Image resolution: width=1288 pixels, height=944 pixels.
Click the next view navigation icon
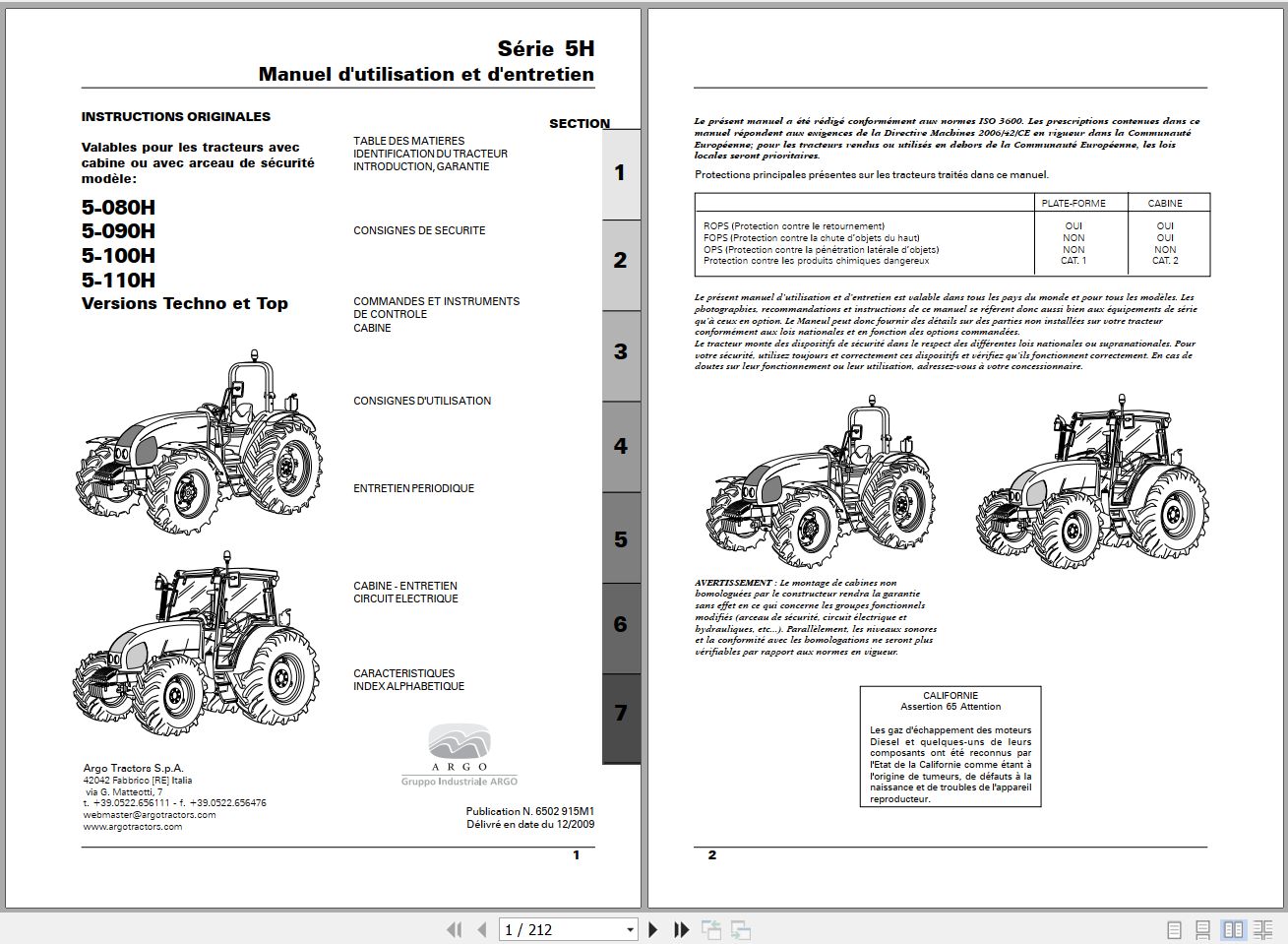coord(741,929)
